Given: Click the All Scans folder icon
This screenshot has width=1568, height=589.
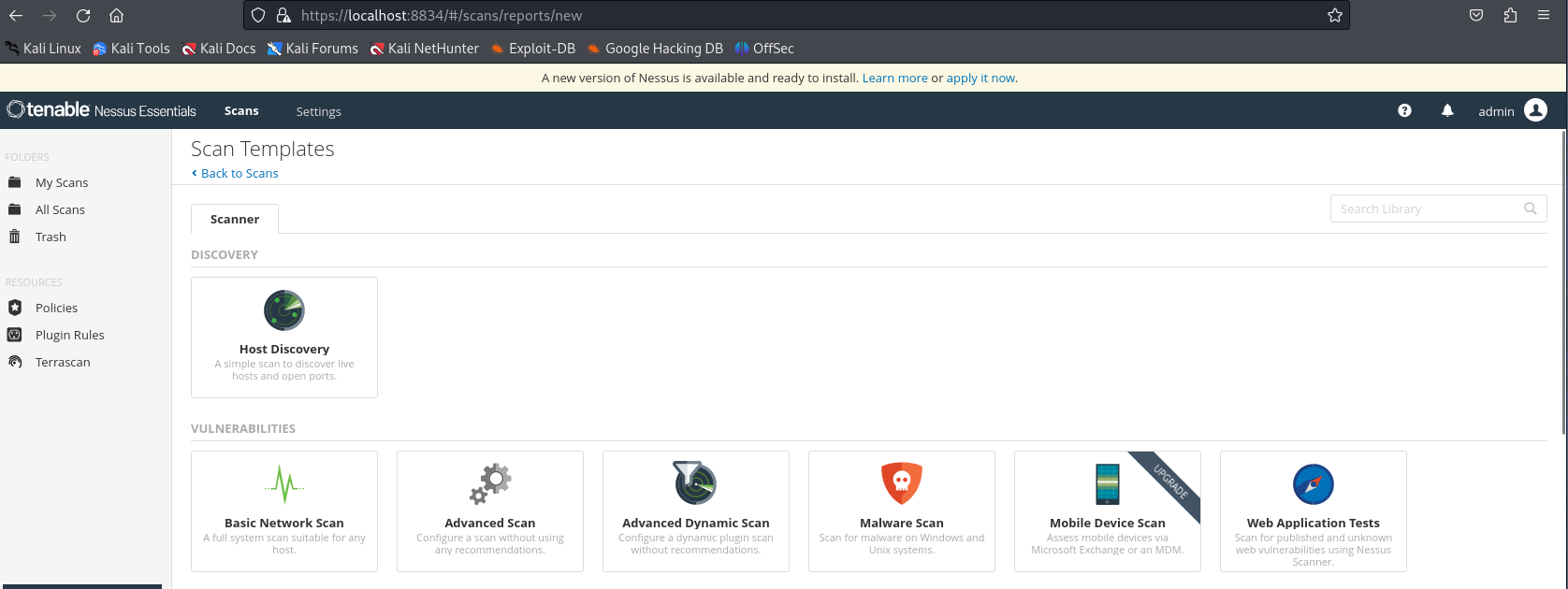Looking at the screenshot, I should [15, 209].
